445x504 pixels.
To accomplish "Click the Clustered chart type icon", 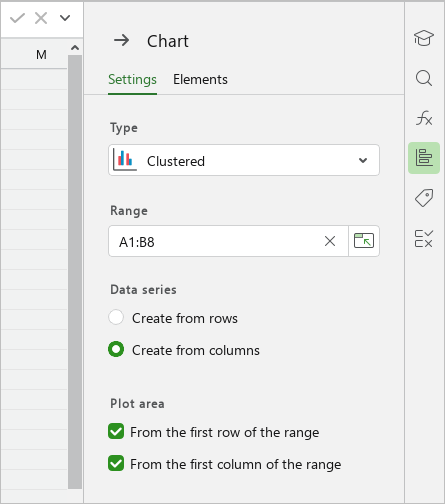I will [125, 160].
